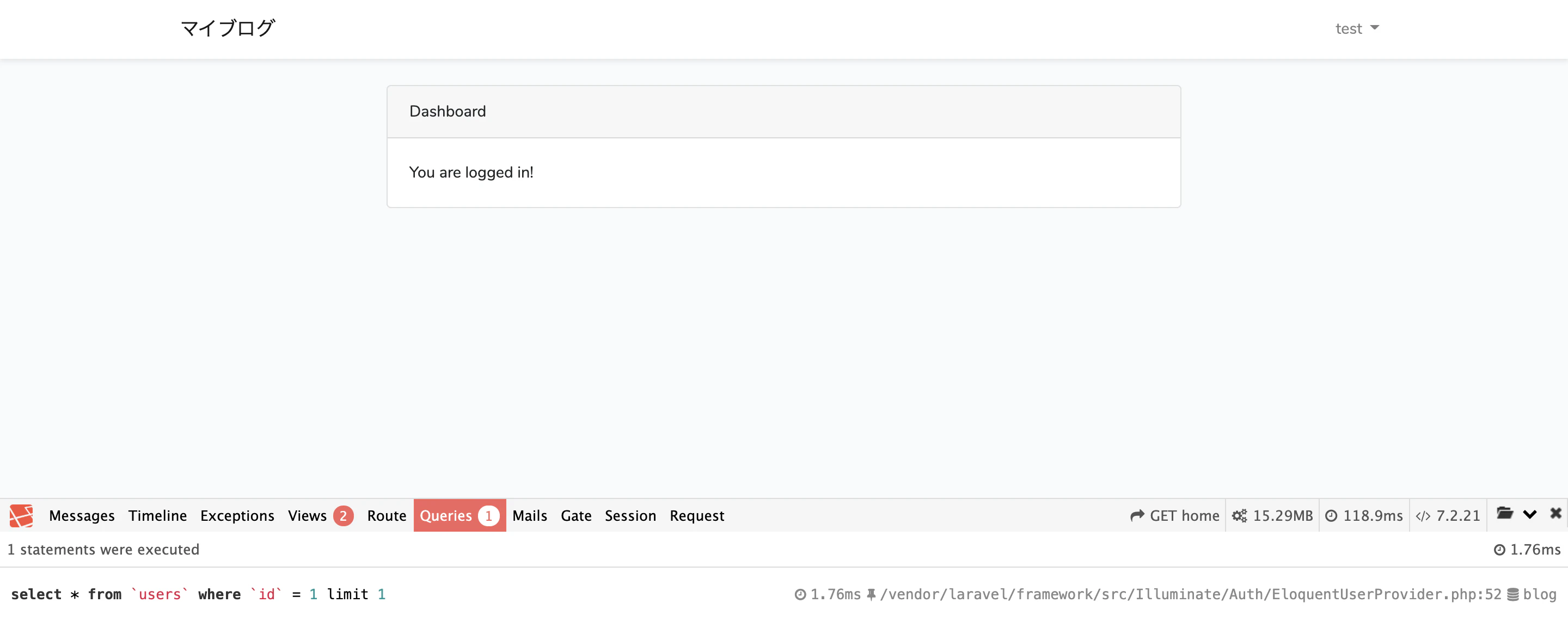Click the GET home route arrow indicator
This screenshot has width=1568, height=633.
[1175, 515]
